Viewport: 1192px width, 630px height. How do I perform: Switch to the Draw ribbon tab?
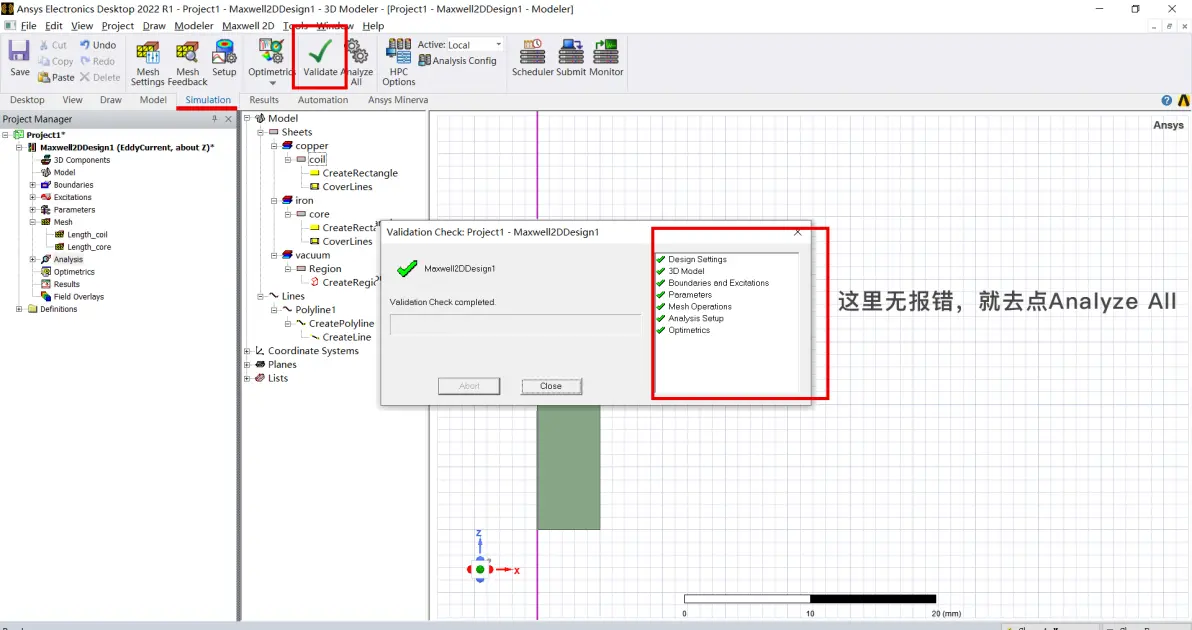click(111, 100)
